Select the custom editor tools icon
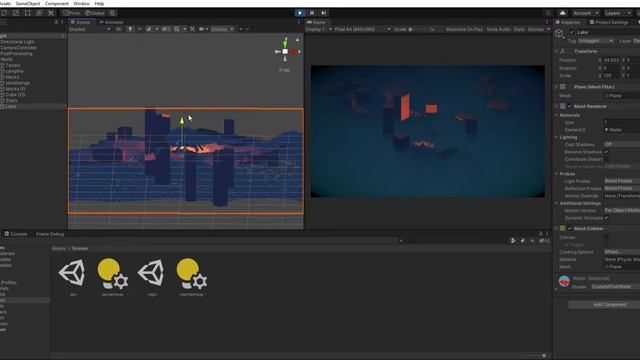Screen dimensions: 640x360 pos(51,13)
